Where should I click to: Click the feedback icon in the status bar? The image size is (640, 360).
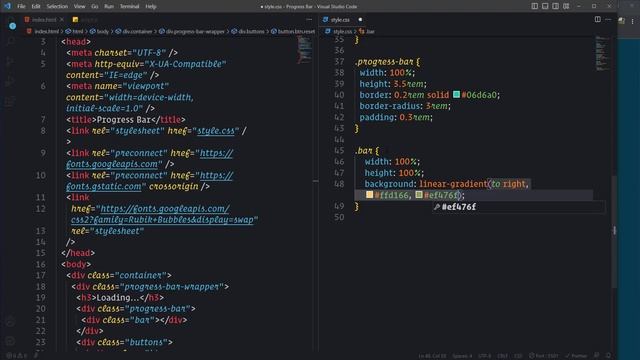[597, 356]
